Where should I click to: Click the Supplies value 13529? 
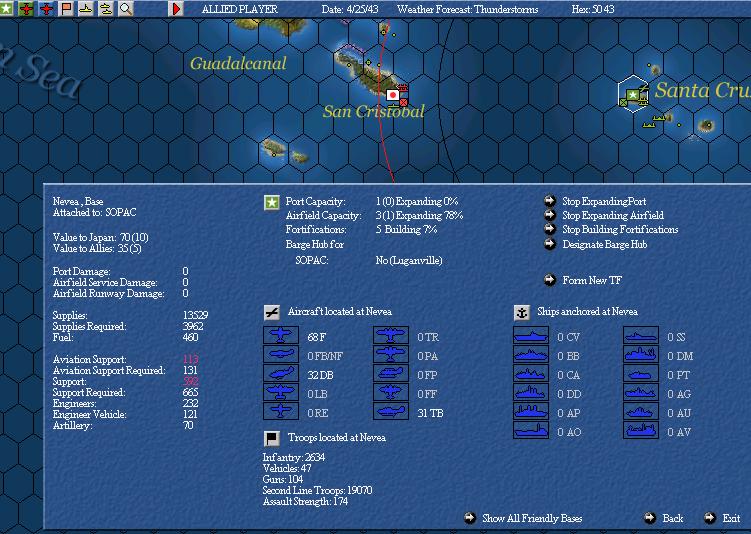click(195, 315)
